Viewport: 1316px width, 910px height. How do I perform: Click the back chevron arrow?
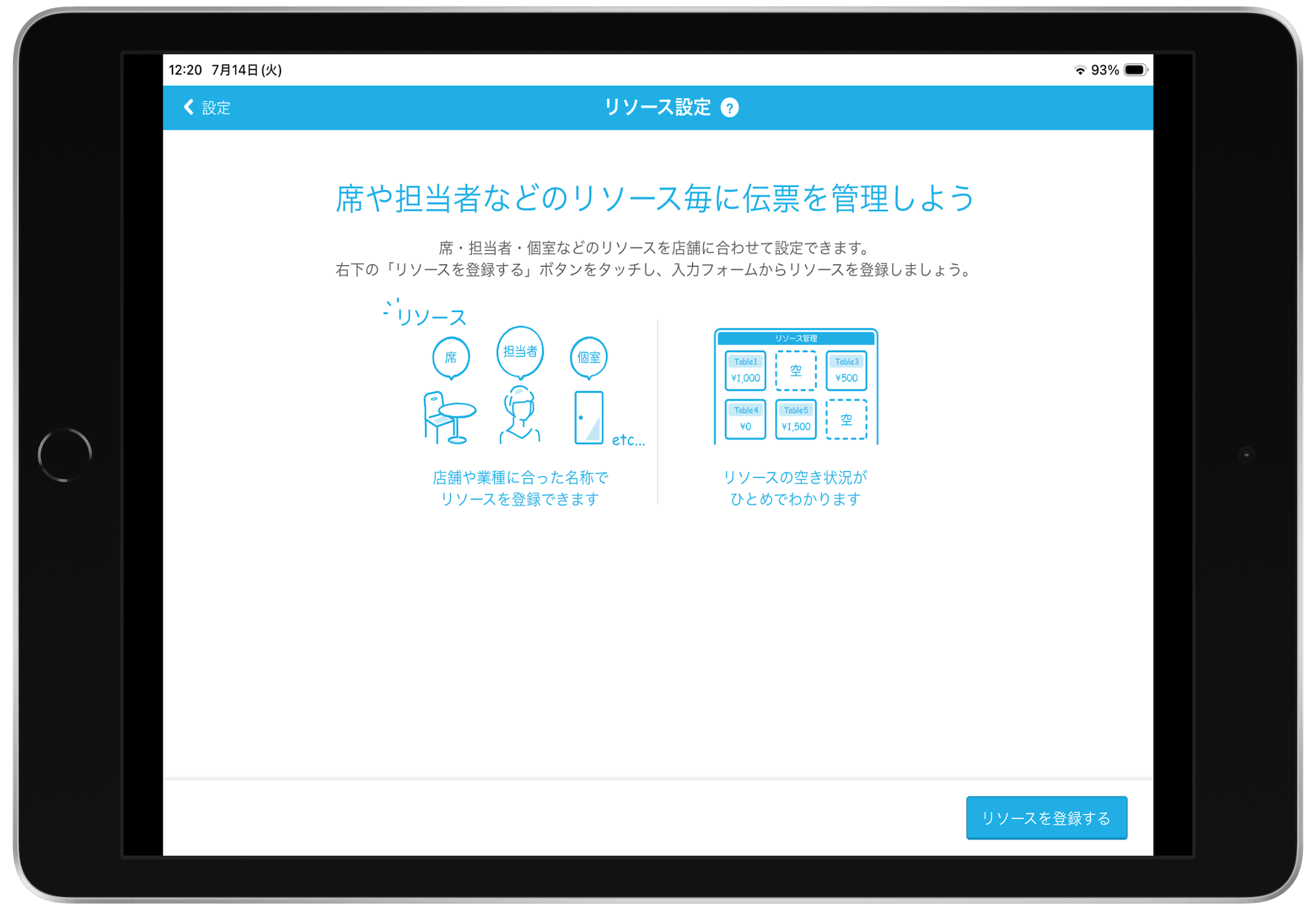pos(189,107)
